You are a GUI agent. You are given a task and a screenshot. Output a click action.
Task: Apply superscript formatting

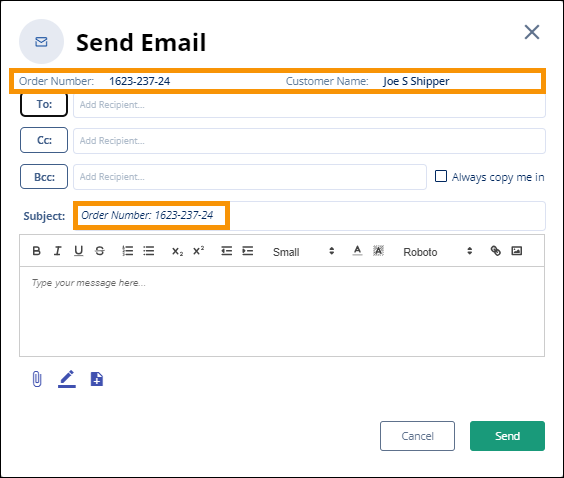tap(199, 251)
